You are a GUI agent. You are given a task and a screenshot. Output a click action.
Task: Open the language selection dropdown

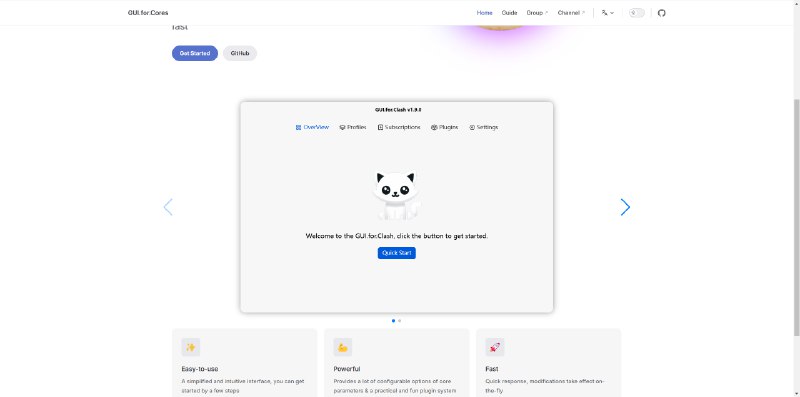point(607,13)
